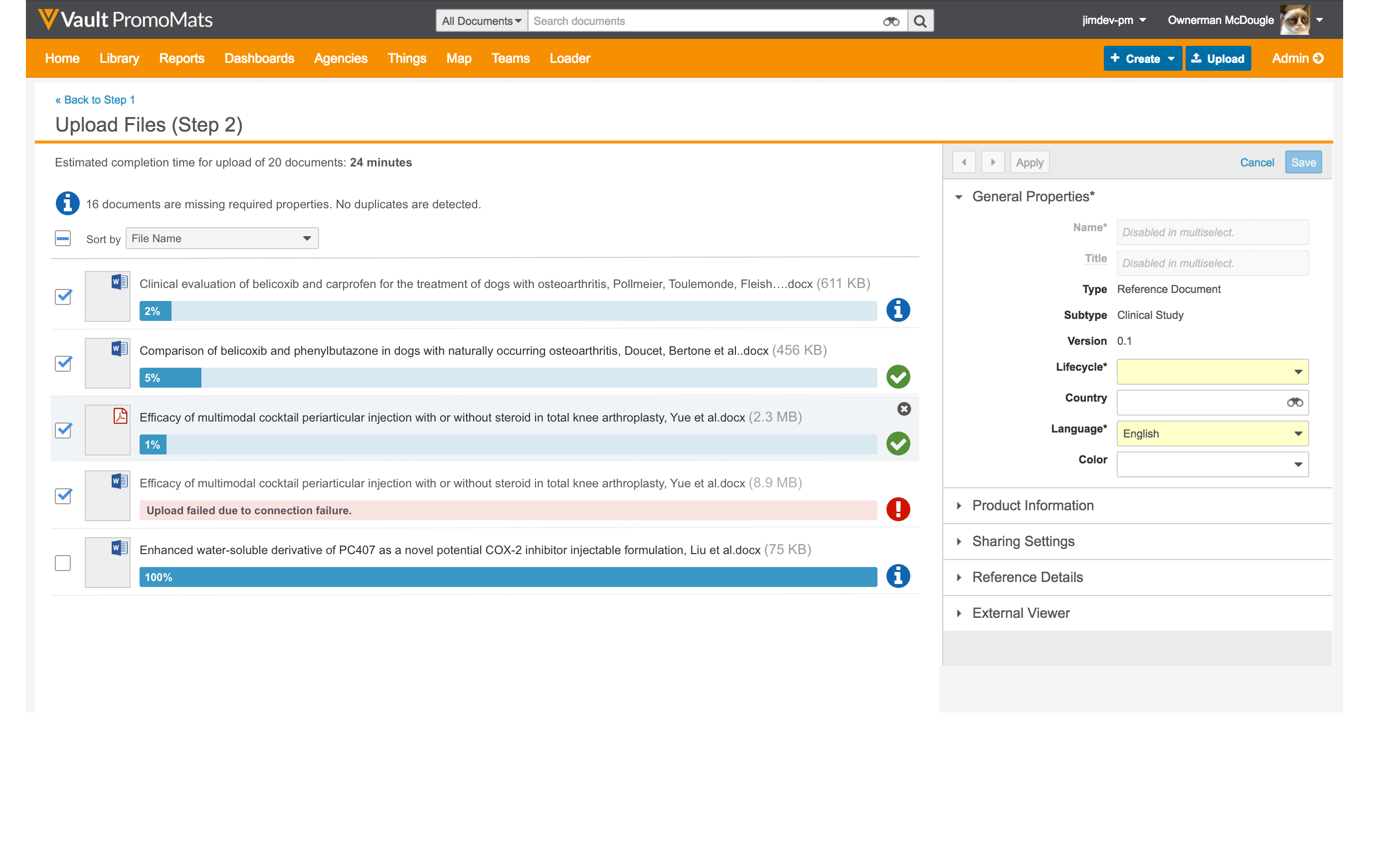Viewport: 1386px width, 868px height.
Task: Remove the 2.3 MB Efficacy document
Action: tap(903, 409)
